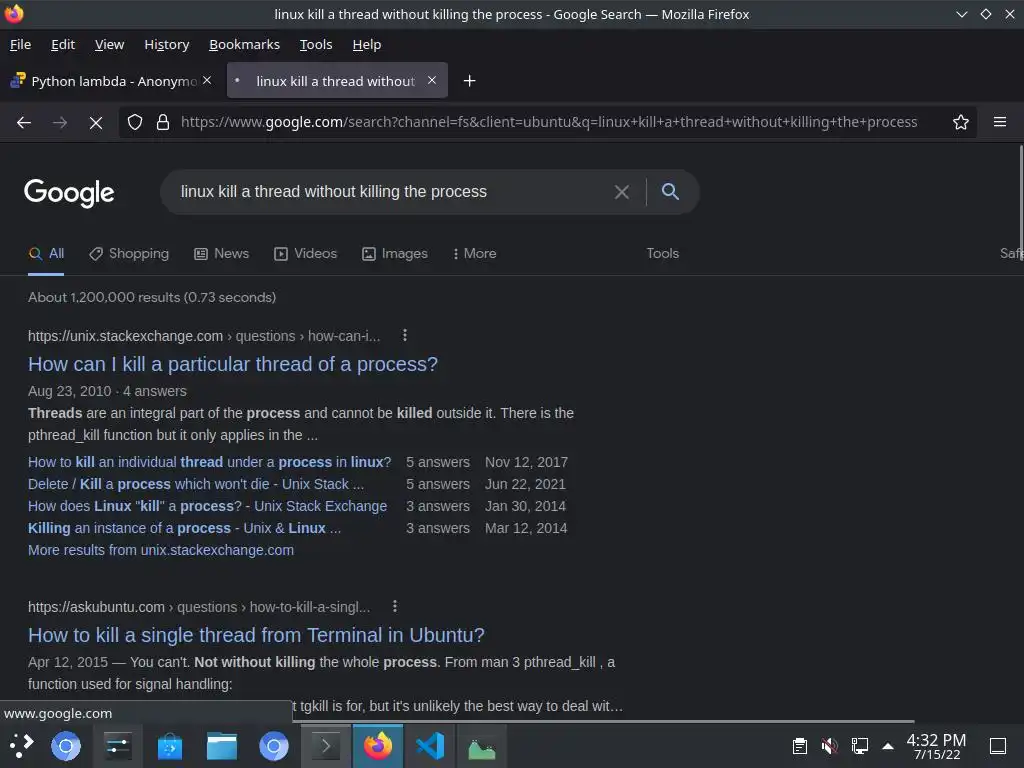This screenshot has height=768, width=1024.
Task: Open the Google logo home link
Action: pyautogui.click(x=69, y=193)
